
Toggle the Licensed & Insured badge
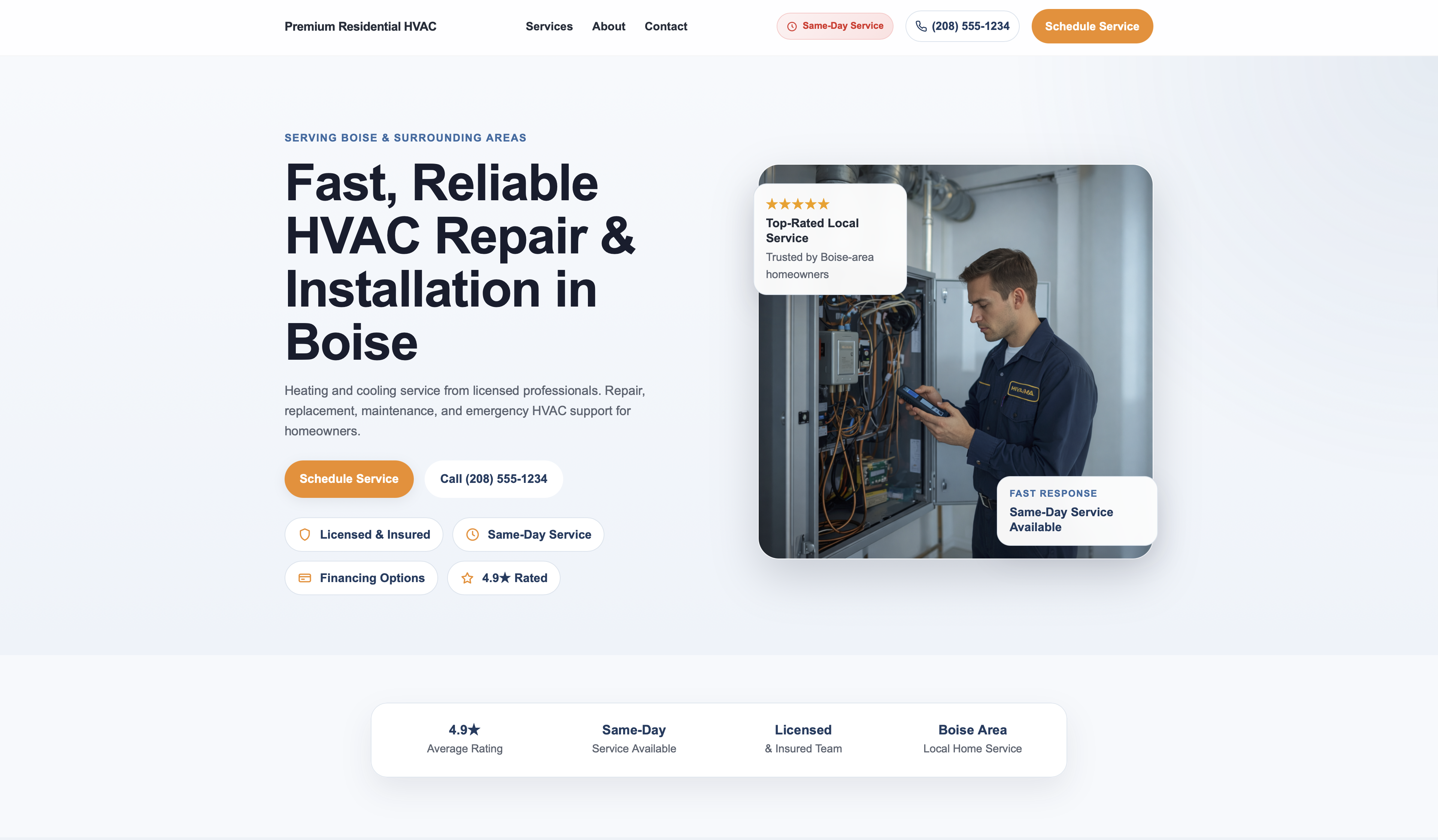pos(364,534)
